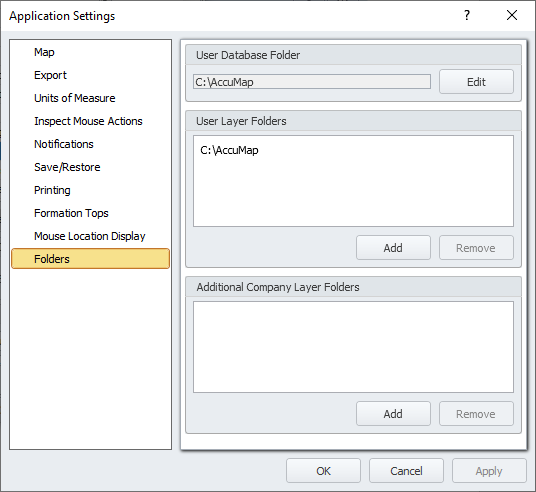Confirm settings with the OK button

click(x=323, y=471)
